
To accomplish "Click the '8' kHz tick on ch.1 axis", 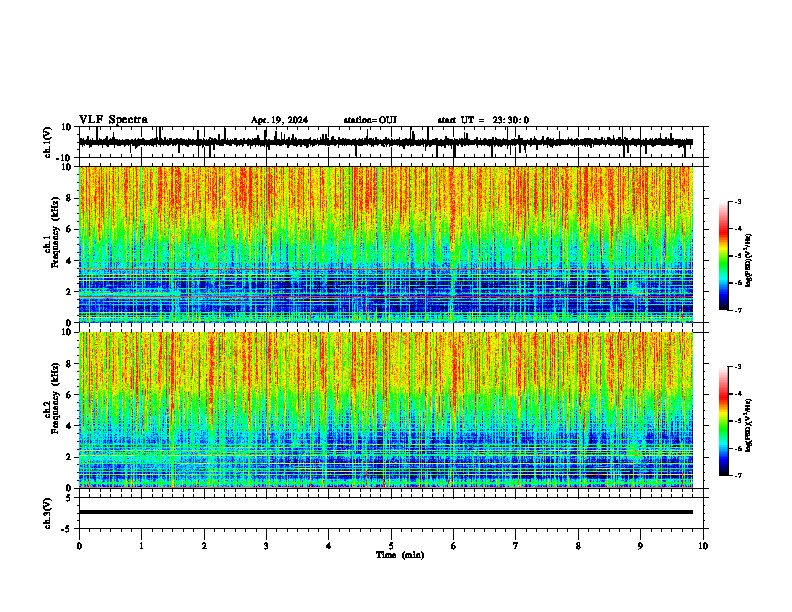I will [x=69, y=198].
